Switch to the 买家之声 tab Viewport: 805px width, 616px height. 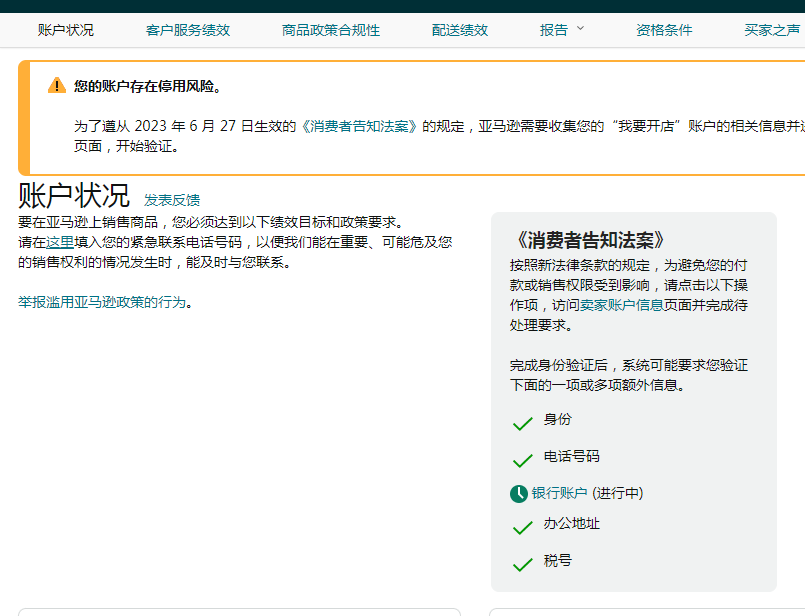[x=773, y=30]
